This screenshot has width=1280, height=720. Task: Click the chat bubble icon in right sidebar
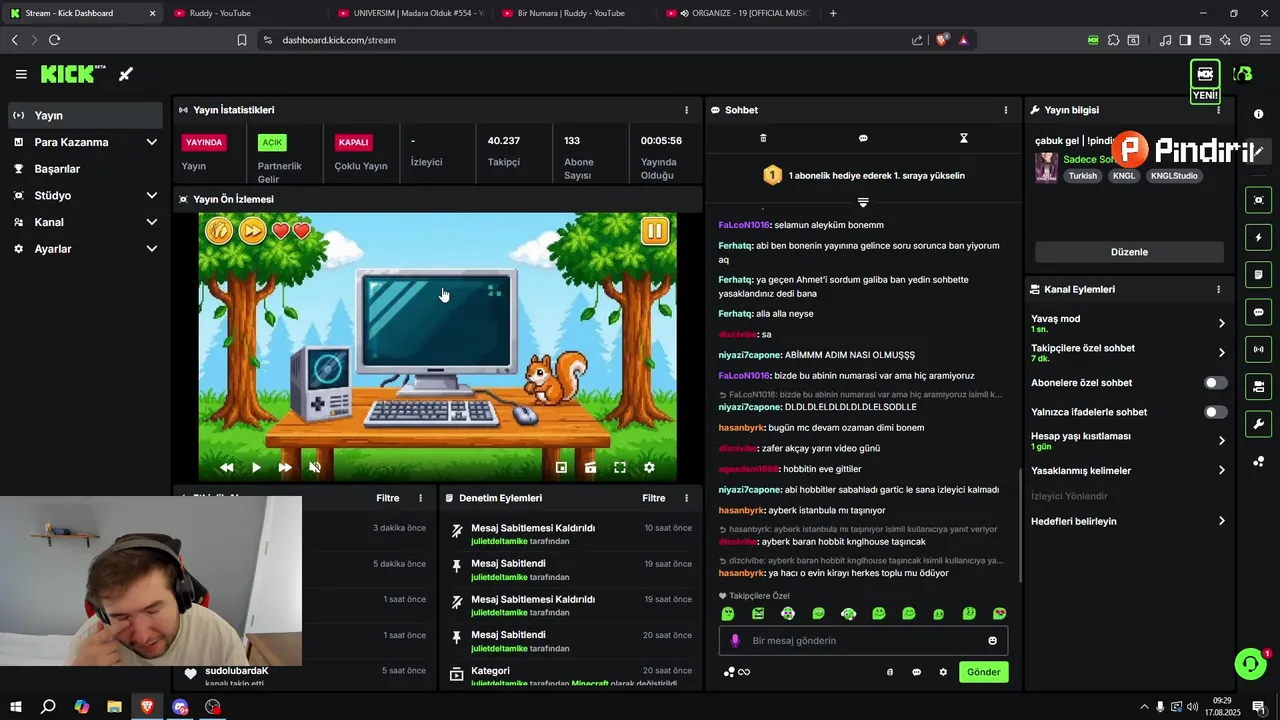1258,312
